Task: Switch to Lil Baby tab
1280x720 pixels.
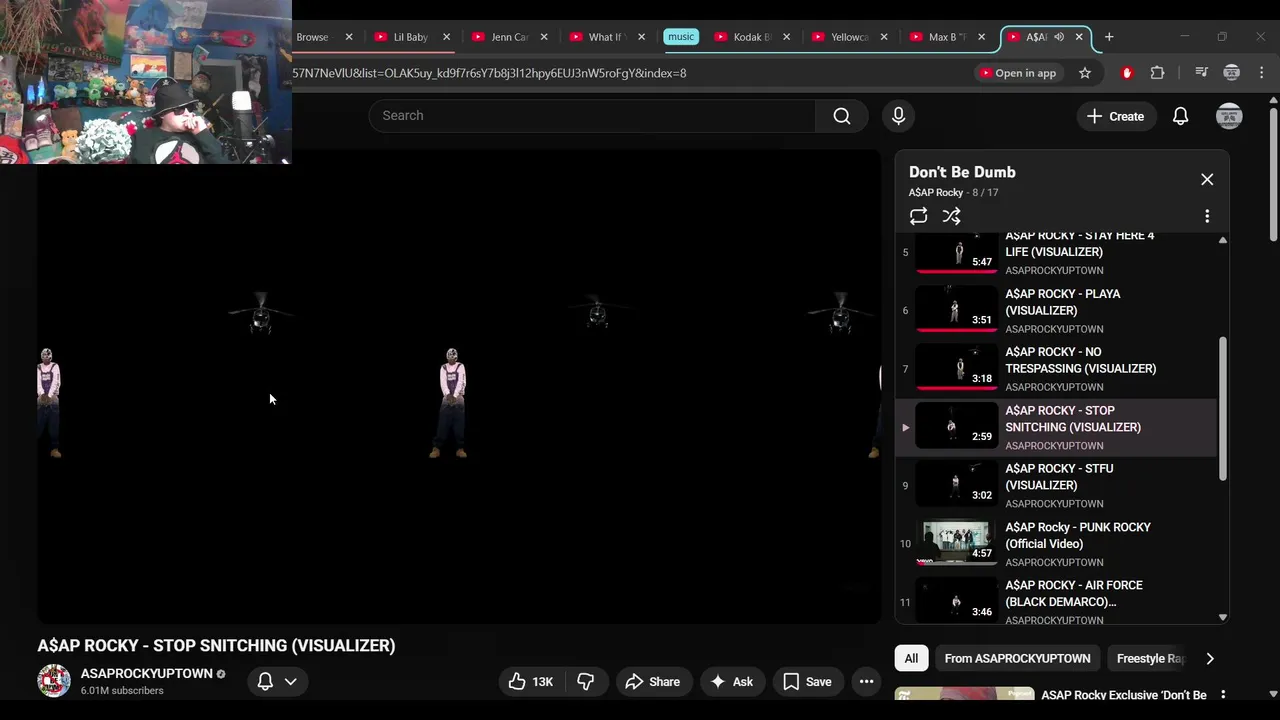Action: tap(410, 37)
